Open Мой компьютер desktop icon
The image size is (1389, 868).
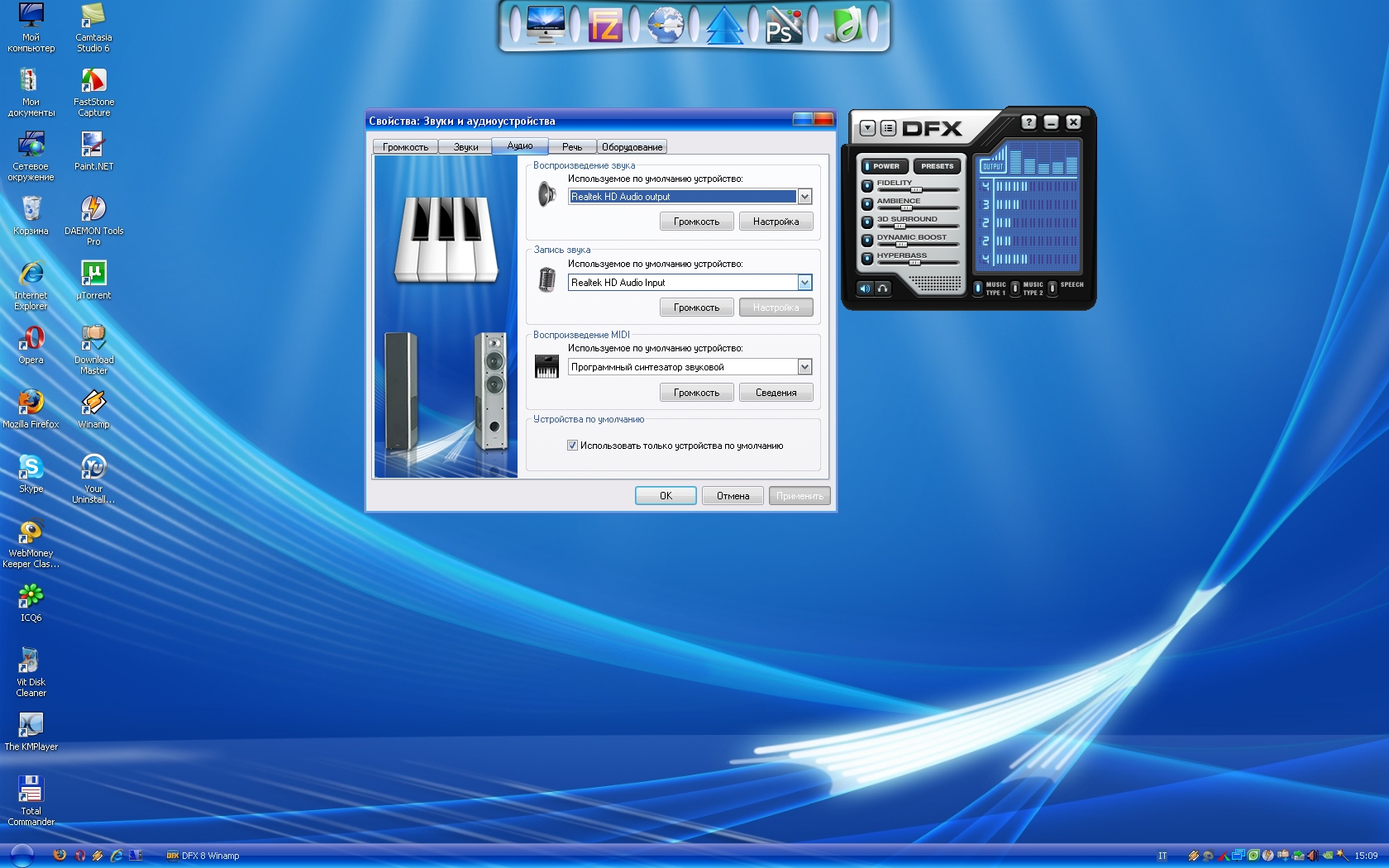point(31,27)
